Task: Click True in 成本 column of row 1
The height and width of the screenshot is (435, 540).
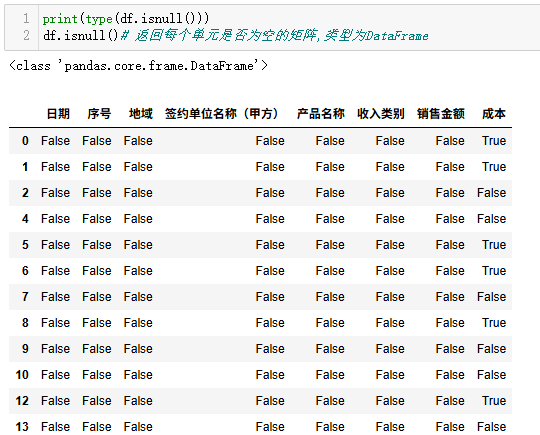Action: pyautogui.click(x=494, y=167)
